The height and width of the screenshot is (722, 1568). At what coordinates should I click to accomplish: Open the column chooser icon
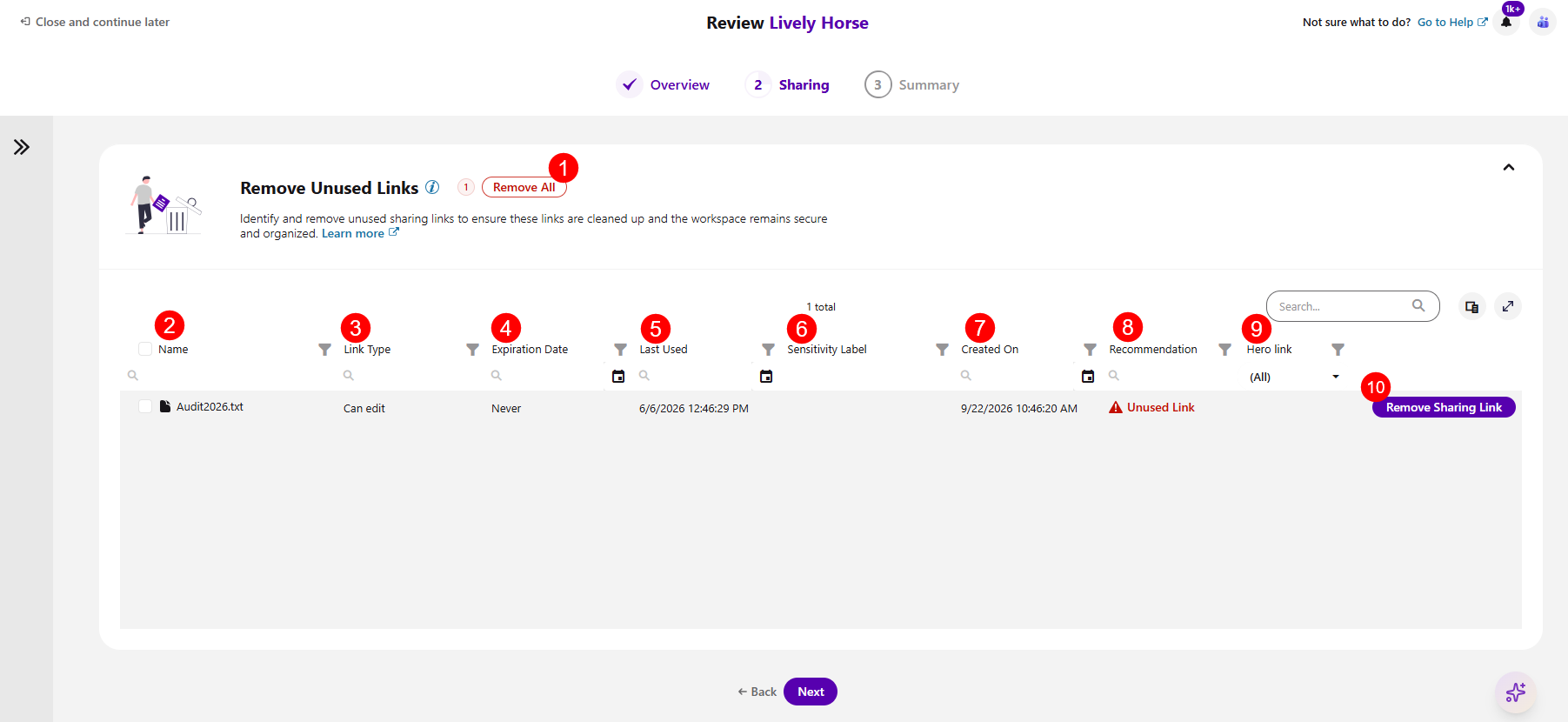1471,306
